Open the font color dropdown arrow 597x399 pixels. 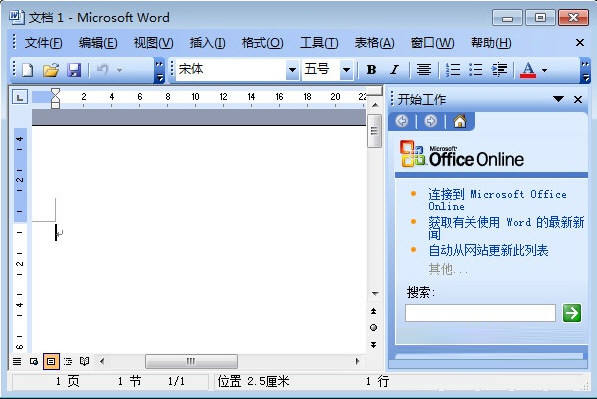(x=544, y=70)
